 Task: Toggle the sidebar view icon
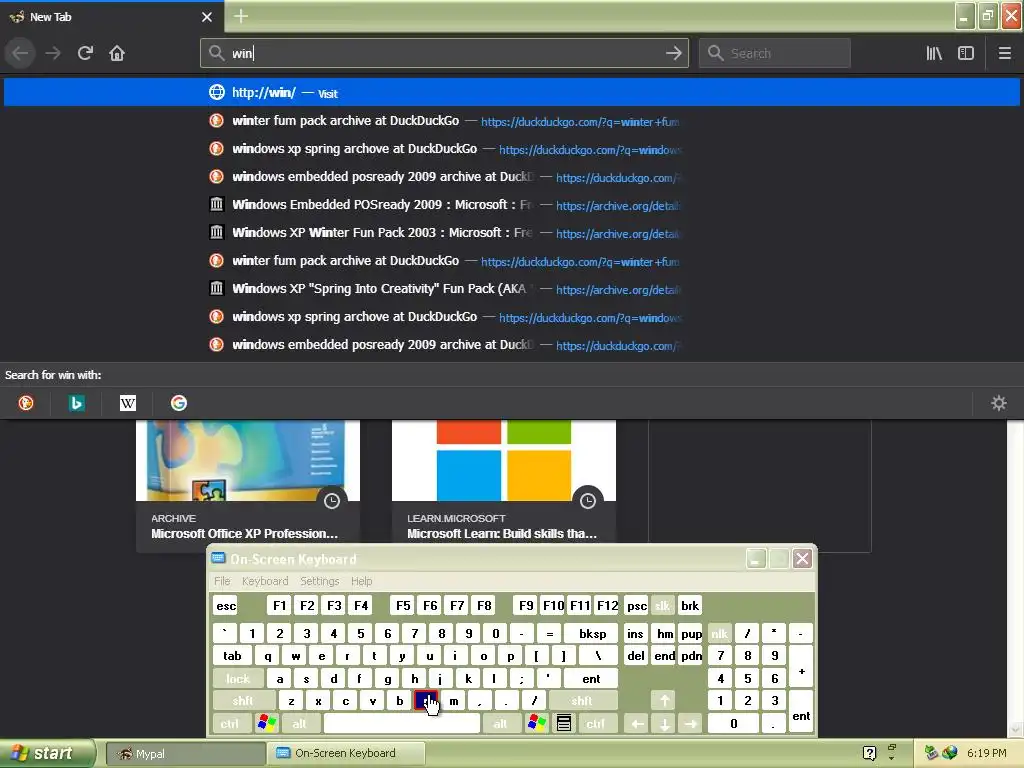pyautogui.click(x=965, y=53)
